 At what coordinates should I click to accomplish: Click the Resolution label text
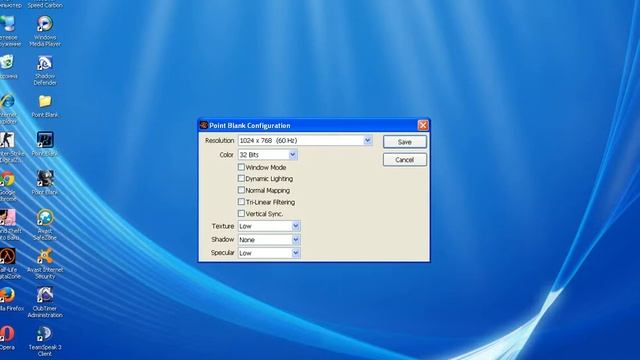coord(220,140)
